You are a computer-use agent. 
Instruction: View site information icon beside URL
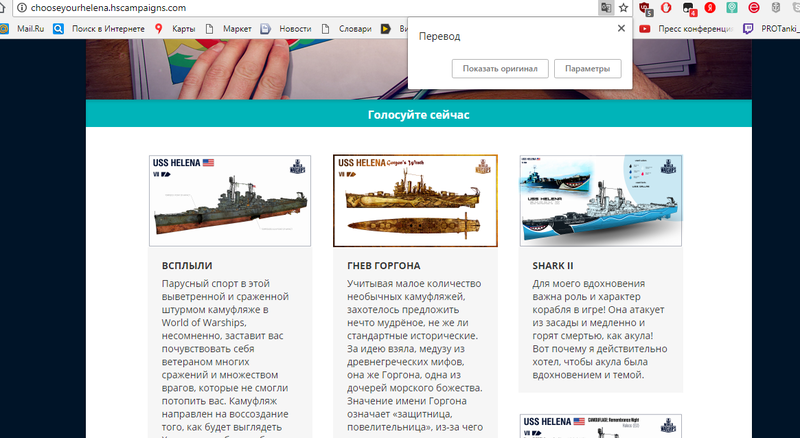coord(21,8)
